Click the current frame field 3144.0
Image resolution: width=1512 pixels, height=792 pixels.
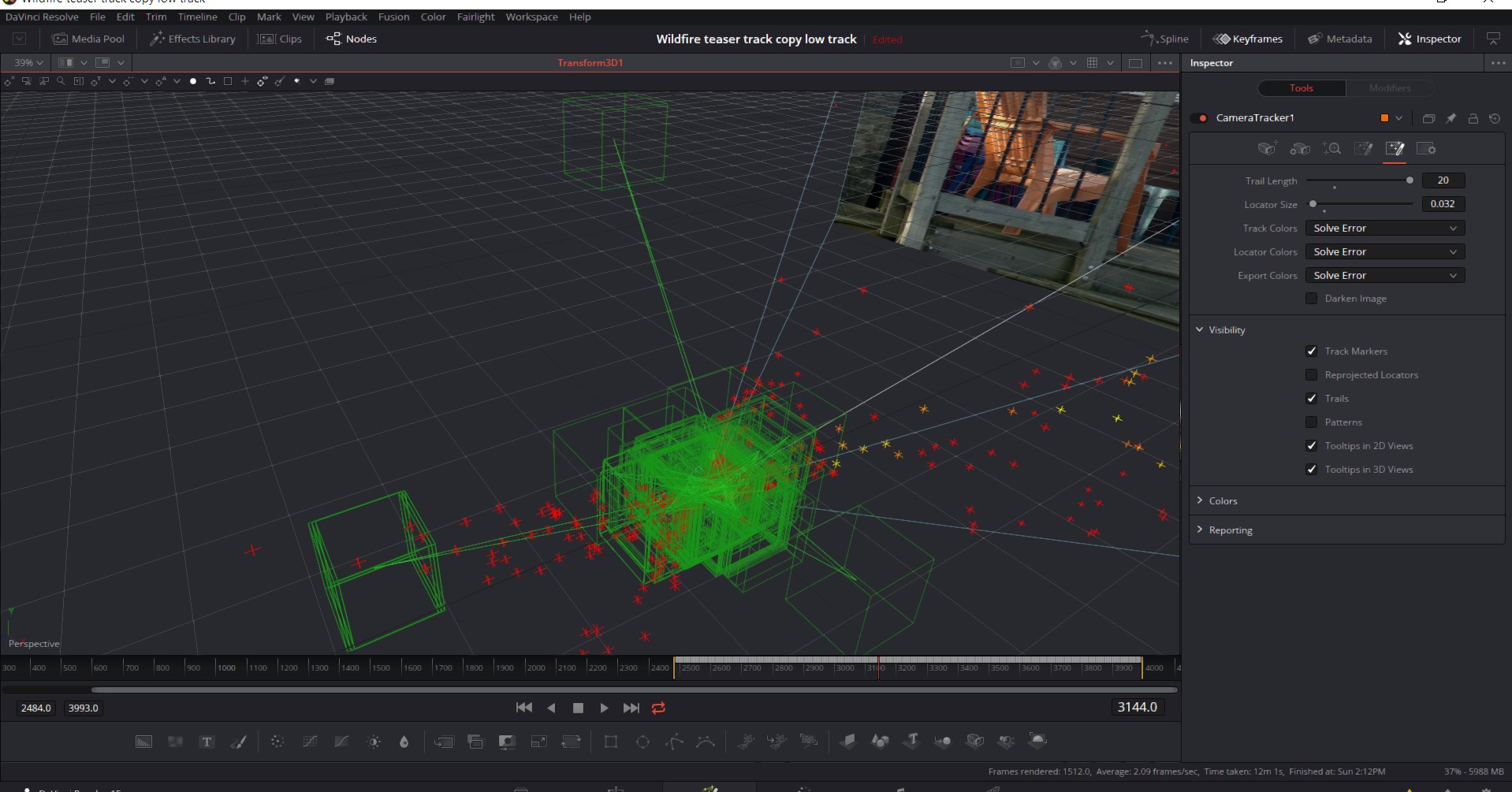coord(1137,707)
